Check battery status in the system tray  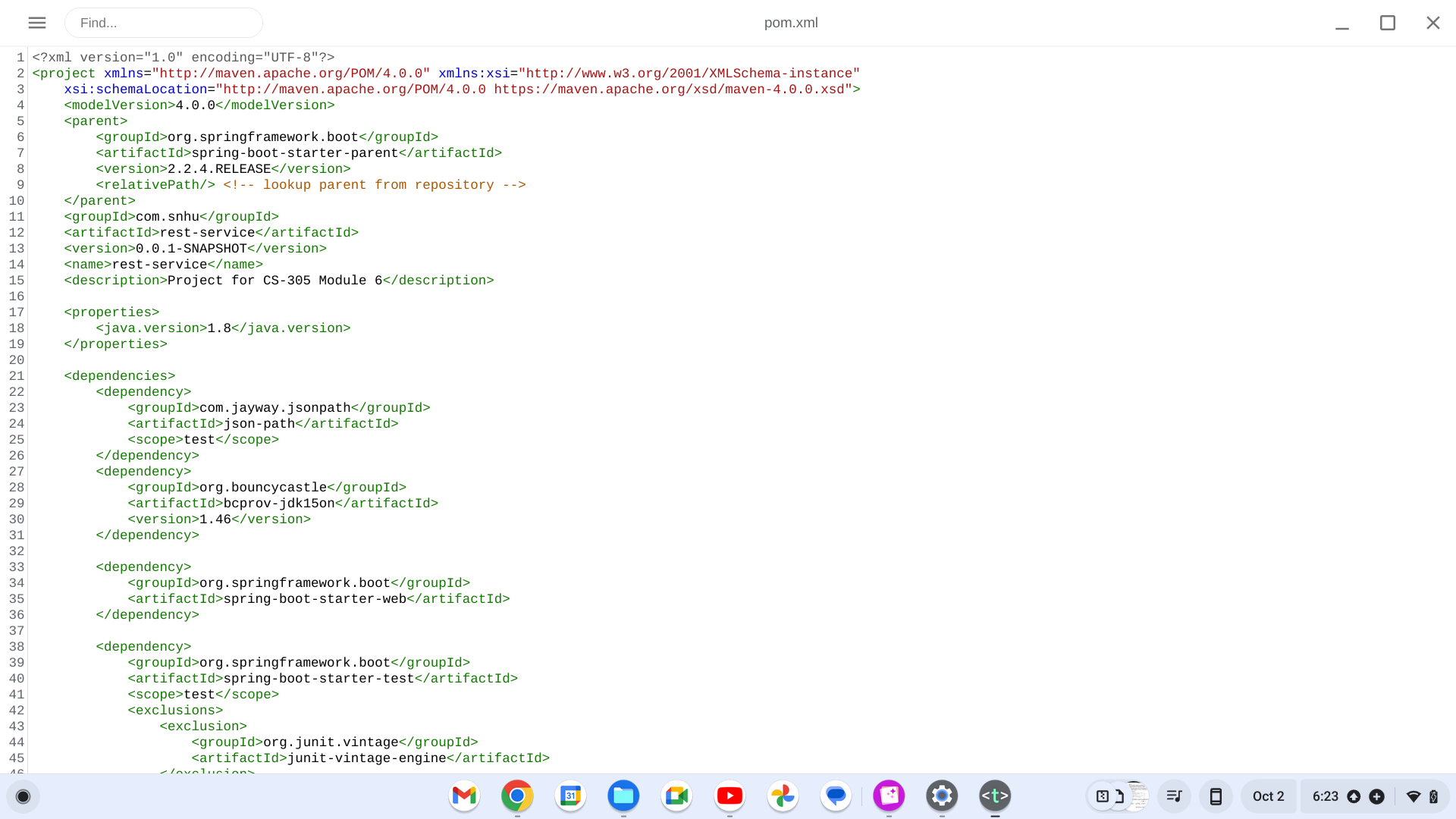1435,796
